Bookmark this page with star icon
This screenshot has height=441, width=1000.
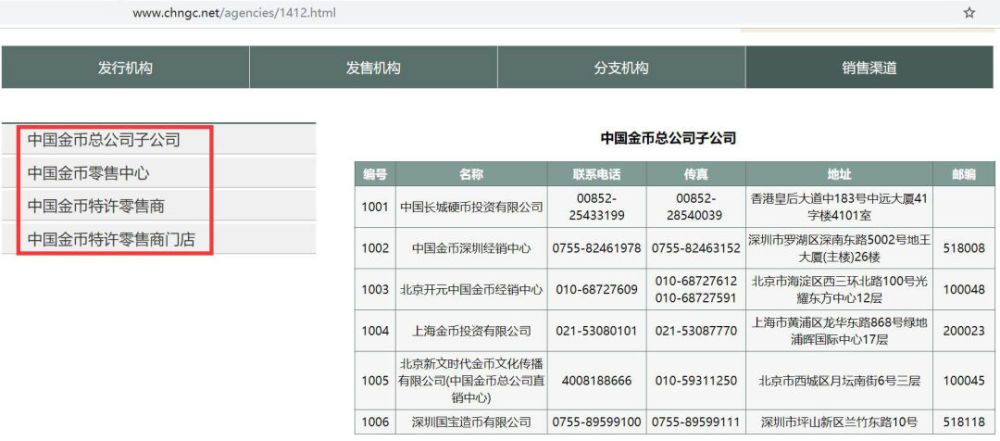[969, 13]
